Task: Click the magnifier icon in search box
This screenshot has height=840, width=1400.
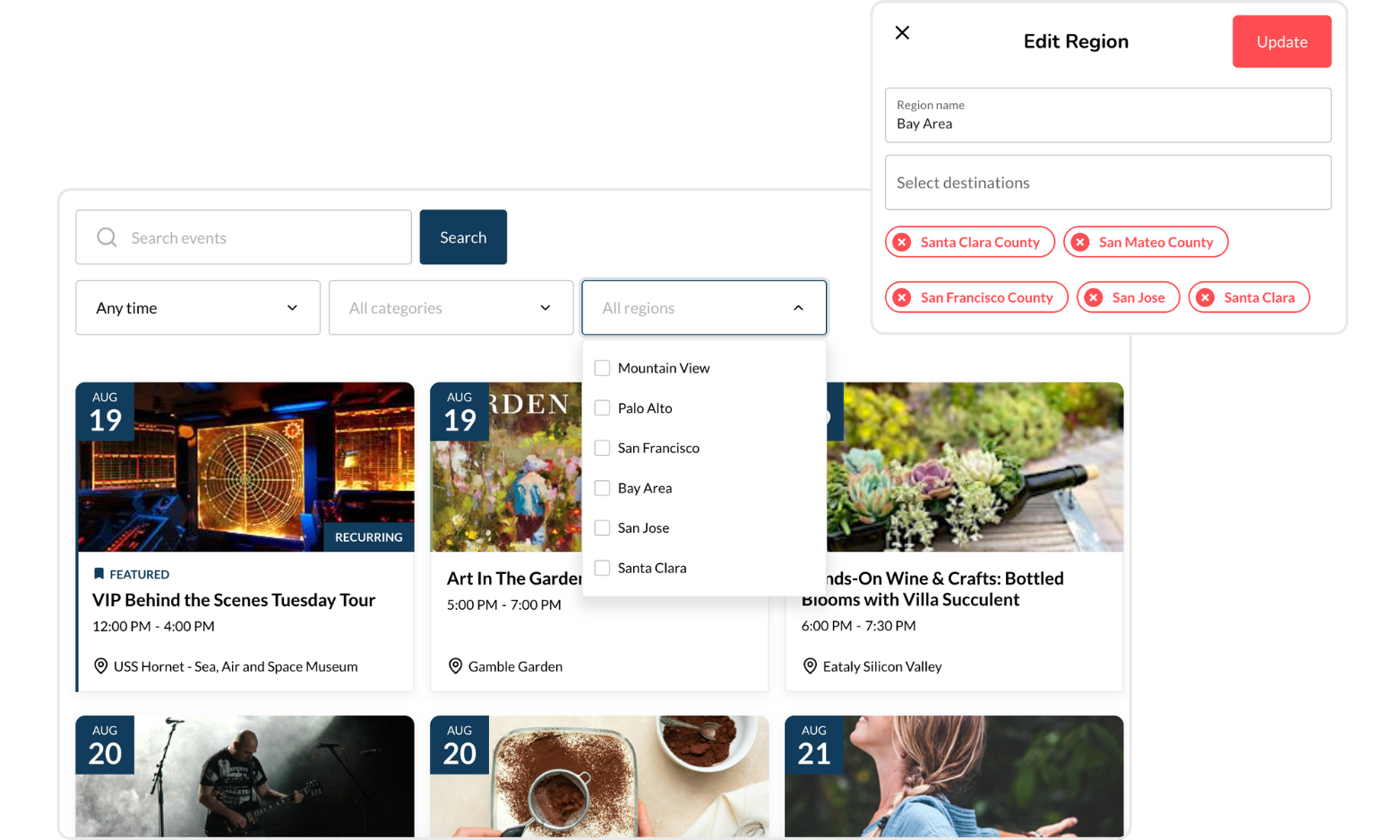Action: (x=107, y=237)
